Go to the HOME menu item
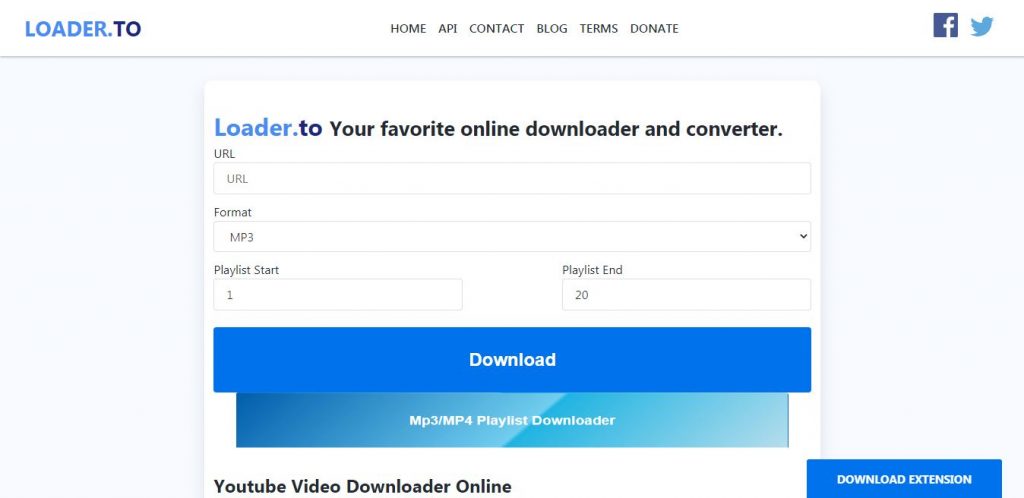The image size is (1024, 498). click(408, 29)
